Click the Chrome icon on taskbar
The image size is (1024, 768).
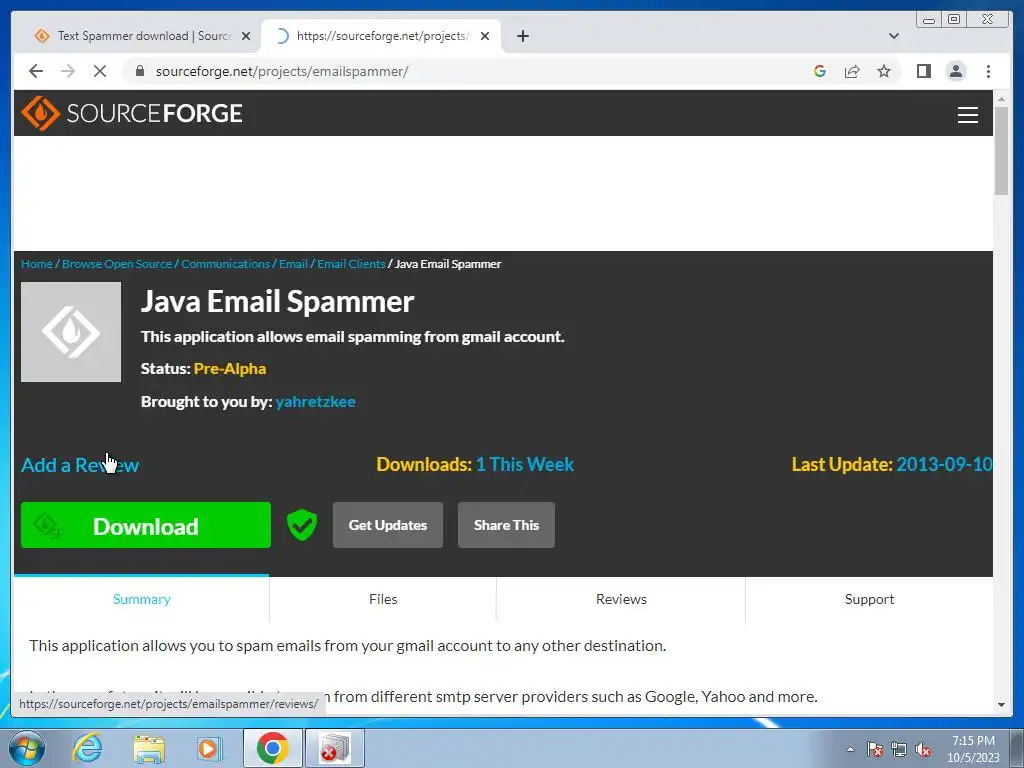[272, 748]
